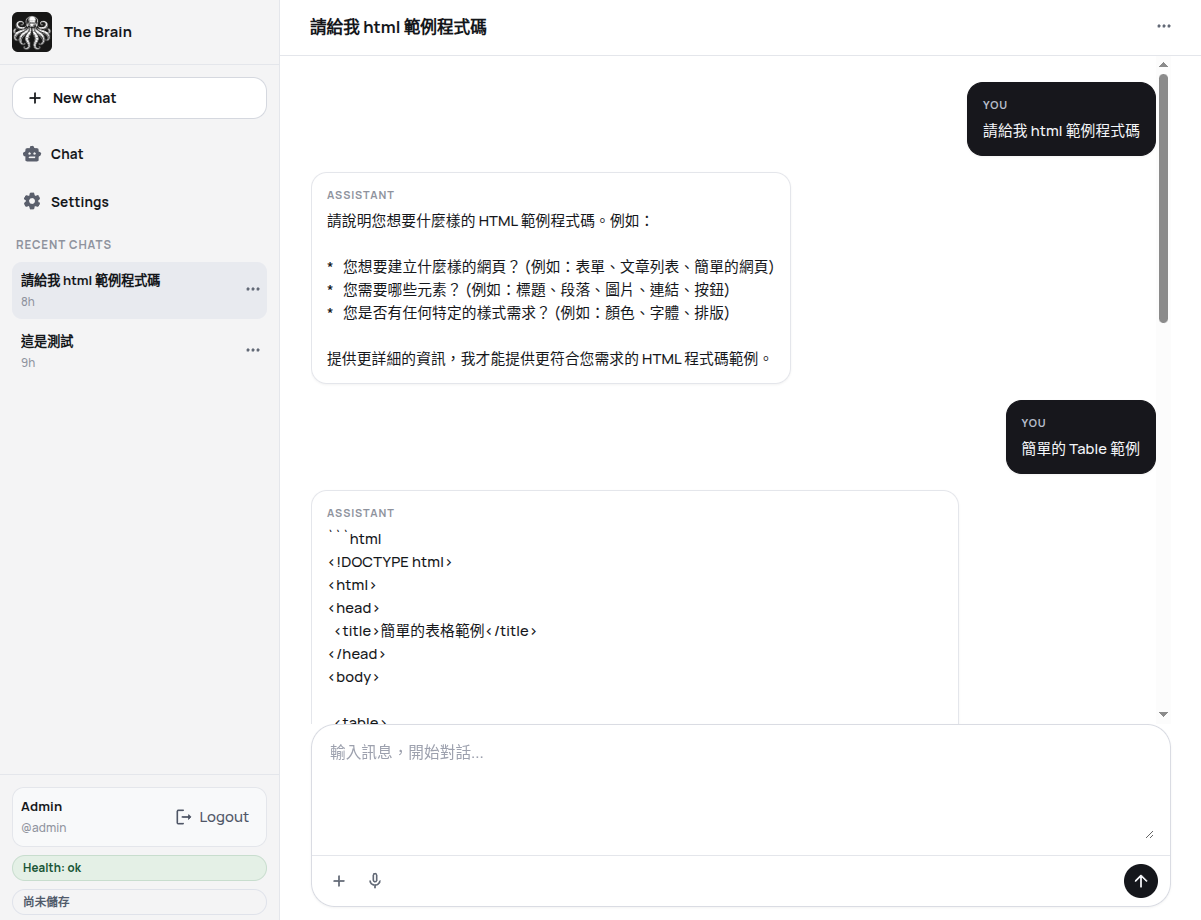Click the RECENT CHATS heading

coord(64,245)
